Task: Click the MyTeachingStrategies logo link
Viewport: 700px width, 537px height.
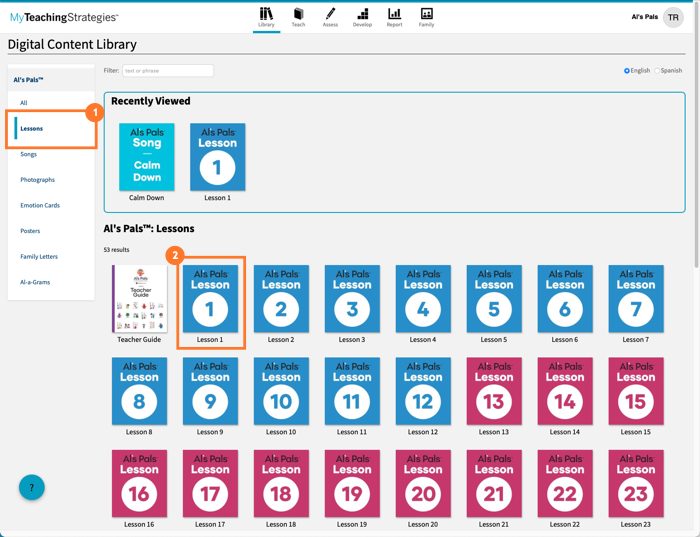Action: pyautogui.click(x=64, y=18)
